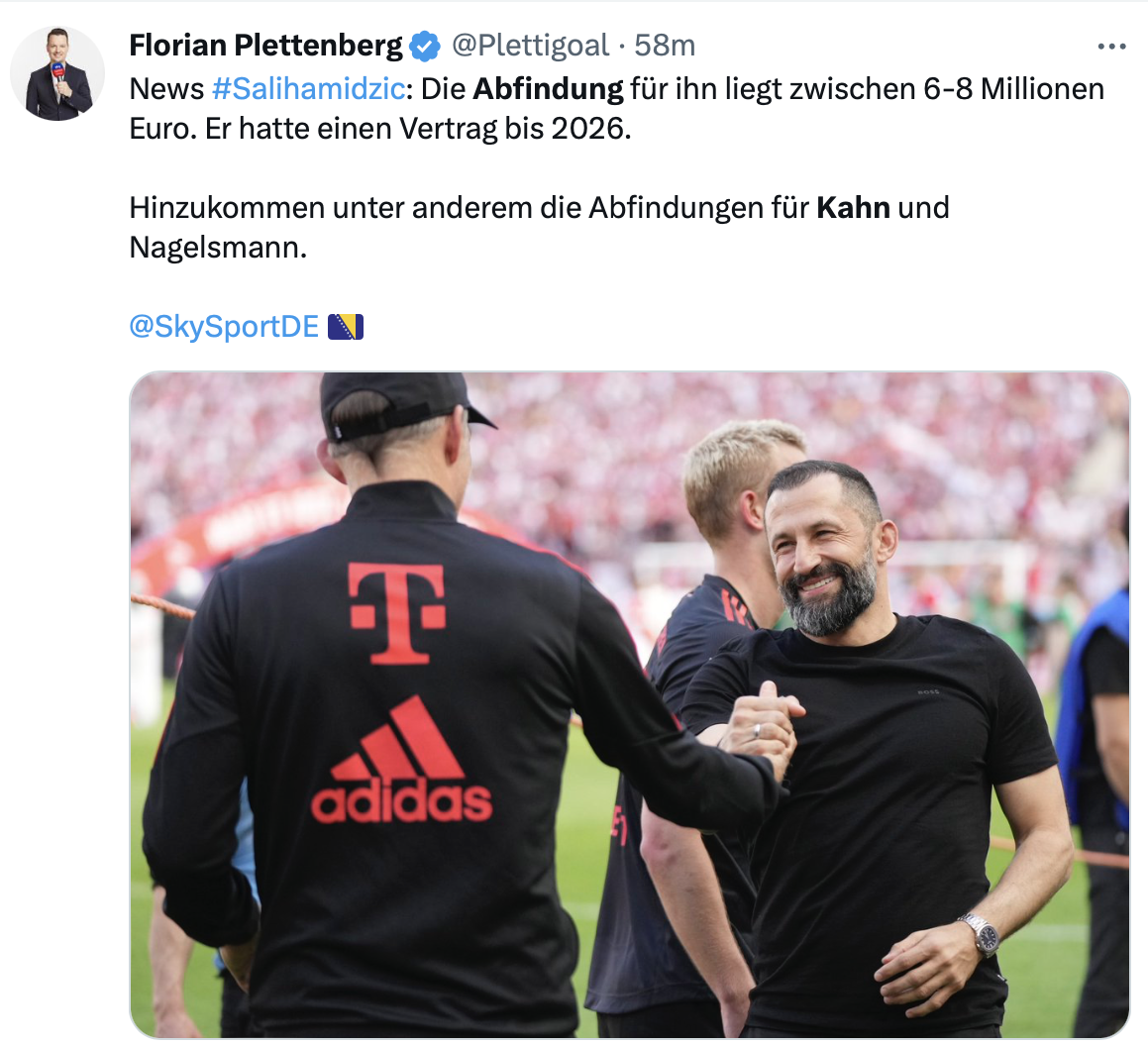Open the three-dot more options menu
Viewport: 1148px width, 1045px height.
coord(1111,47)
